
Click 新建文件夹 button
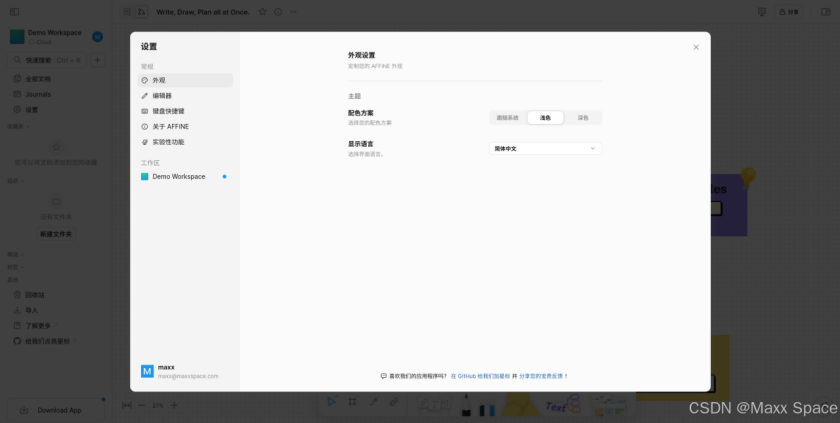coord(56,235)
